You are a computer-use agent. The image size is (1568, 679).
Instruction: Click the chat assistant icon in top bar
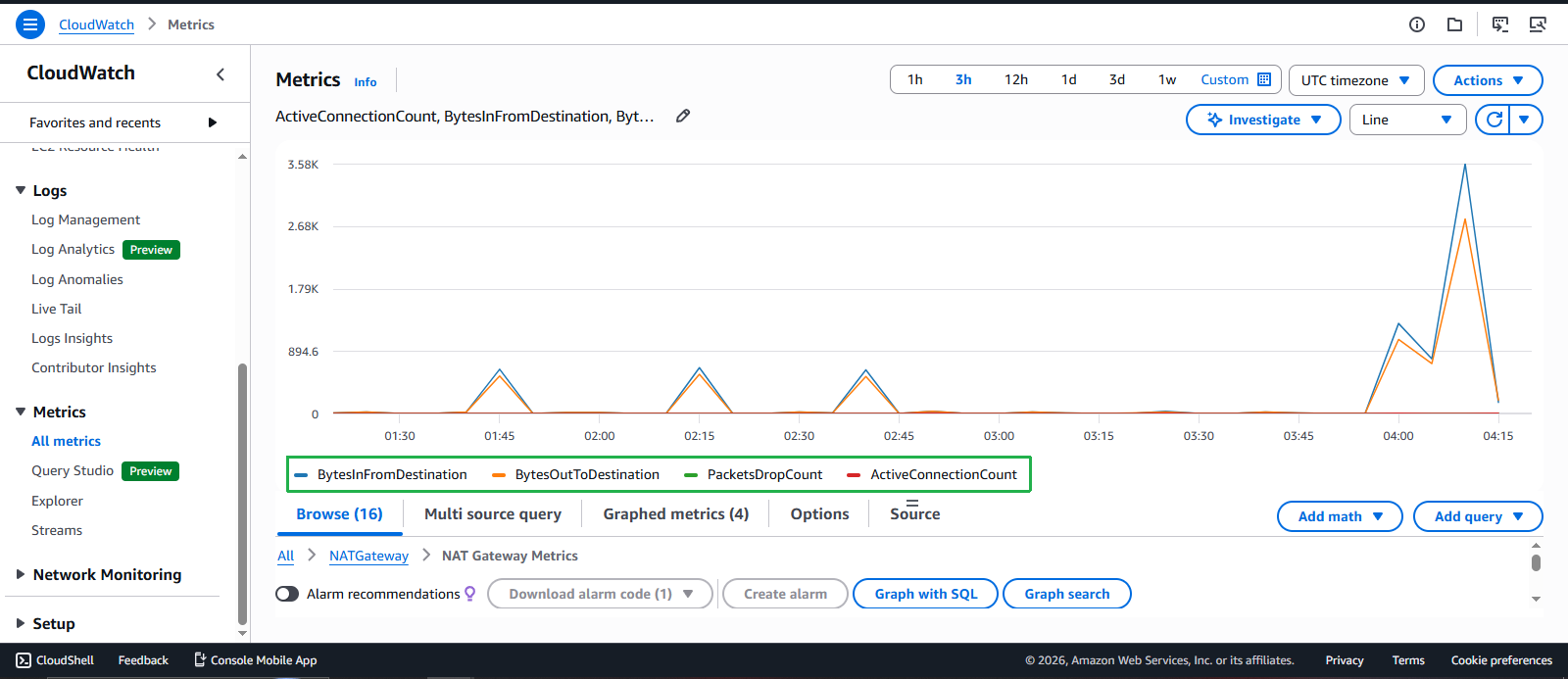click(x=1500, y=24)
